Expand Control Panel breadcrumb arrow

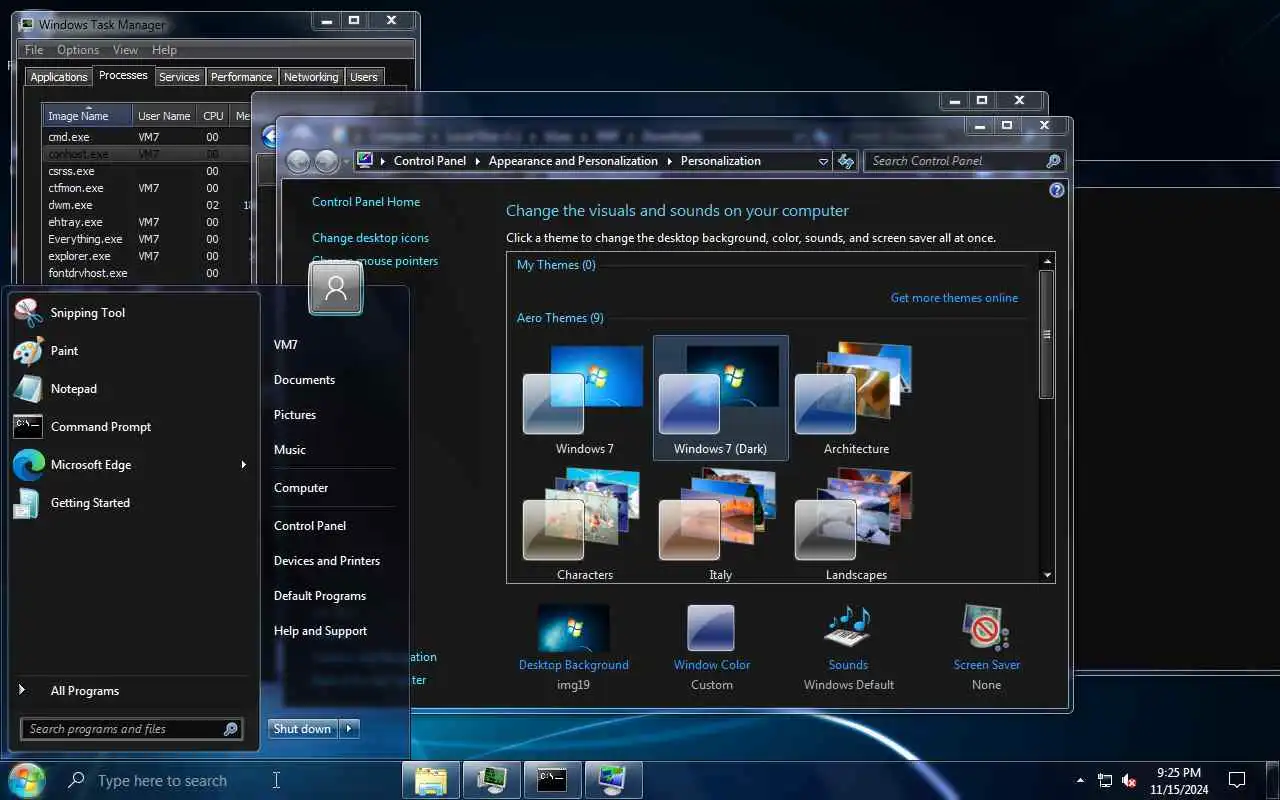coord(477,161)
